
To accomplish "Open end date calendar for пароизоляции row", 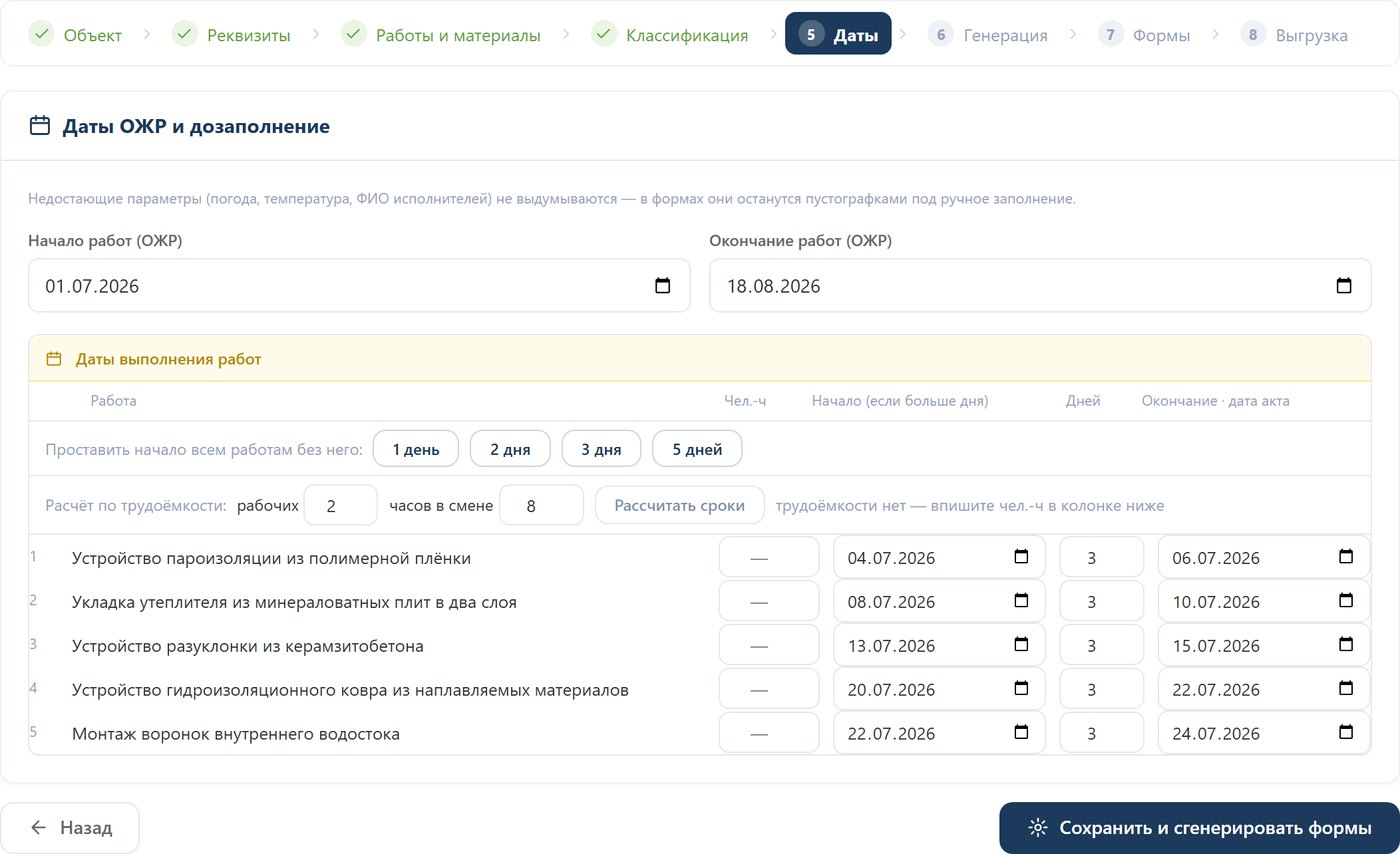I will [1346, 557].
